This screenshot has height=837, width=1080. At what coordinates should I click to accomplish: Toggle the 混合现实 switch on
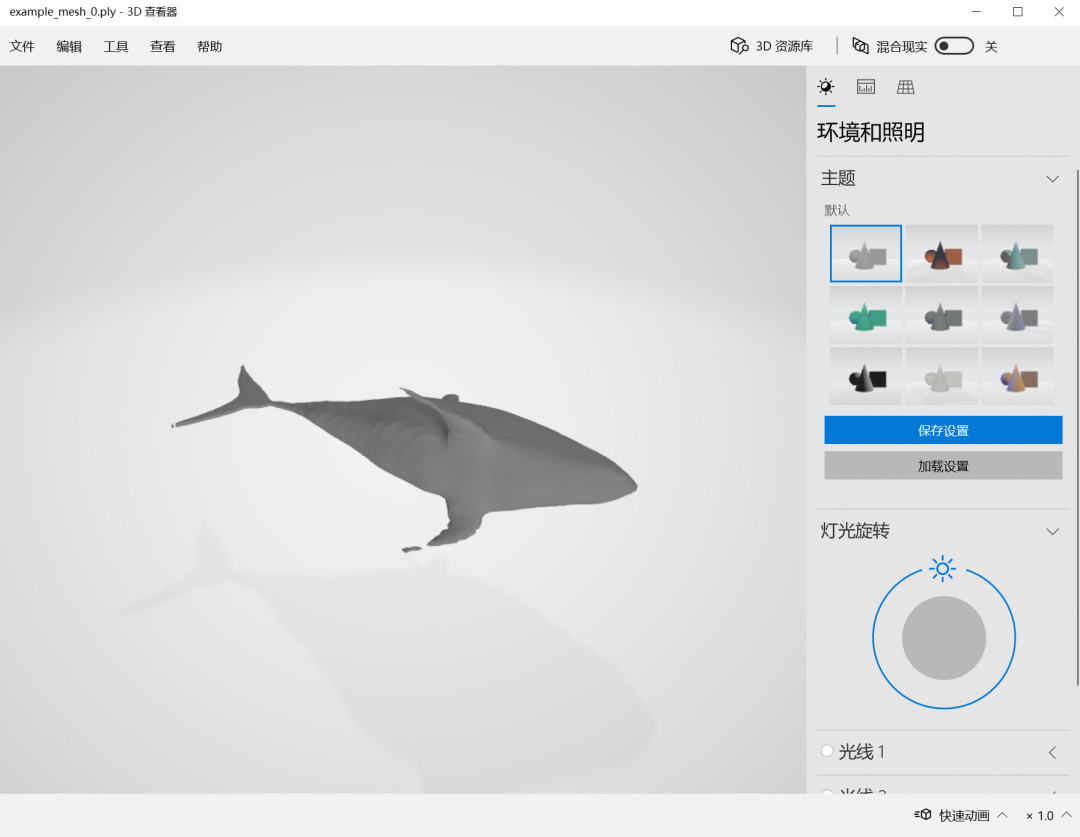954,46
